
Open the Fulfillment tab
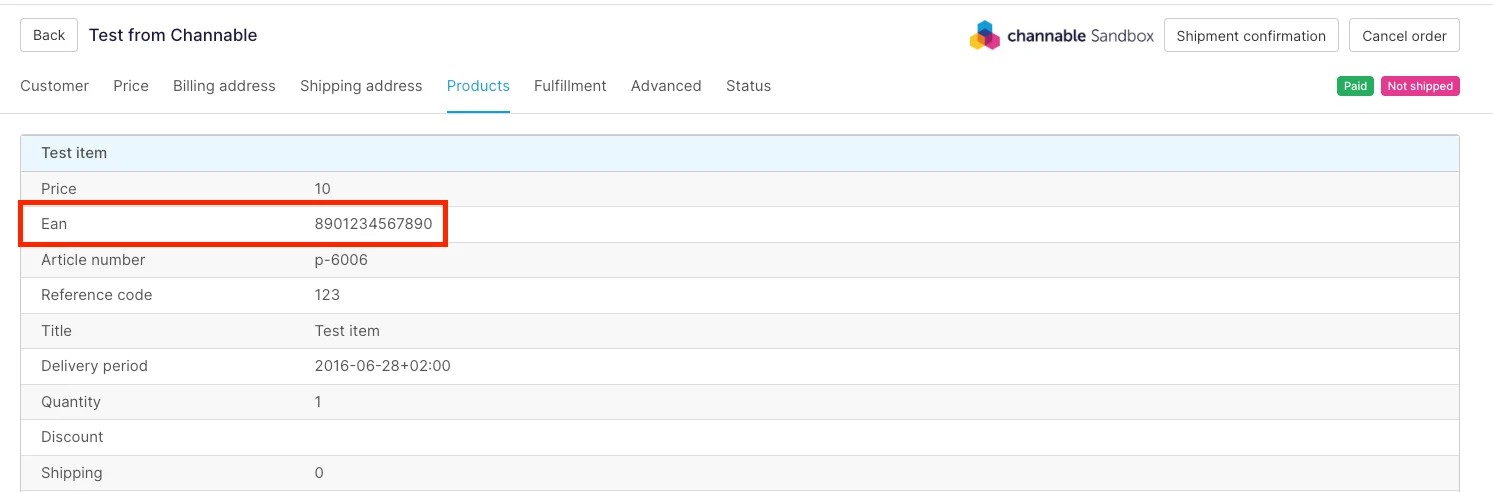[x=570, y=86]
